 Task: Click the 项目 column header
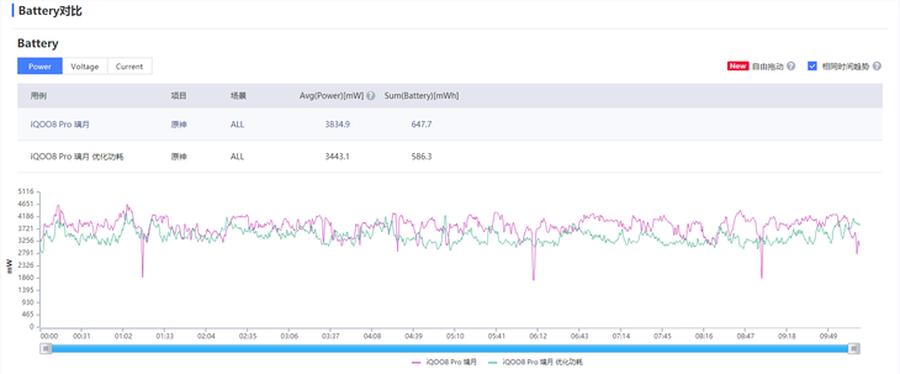[179, 96]
